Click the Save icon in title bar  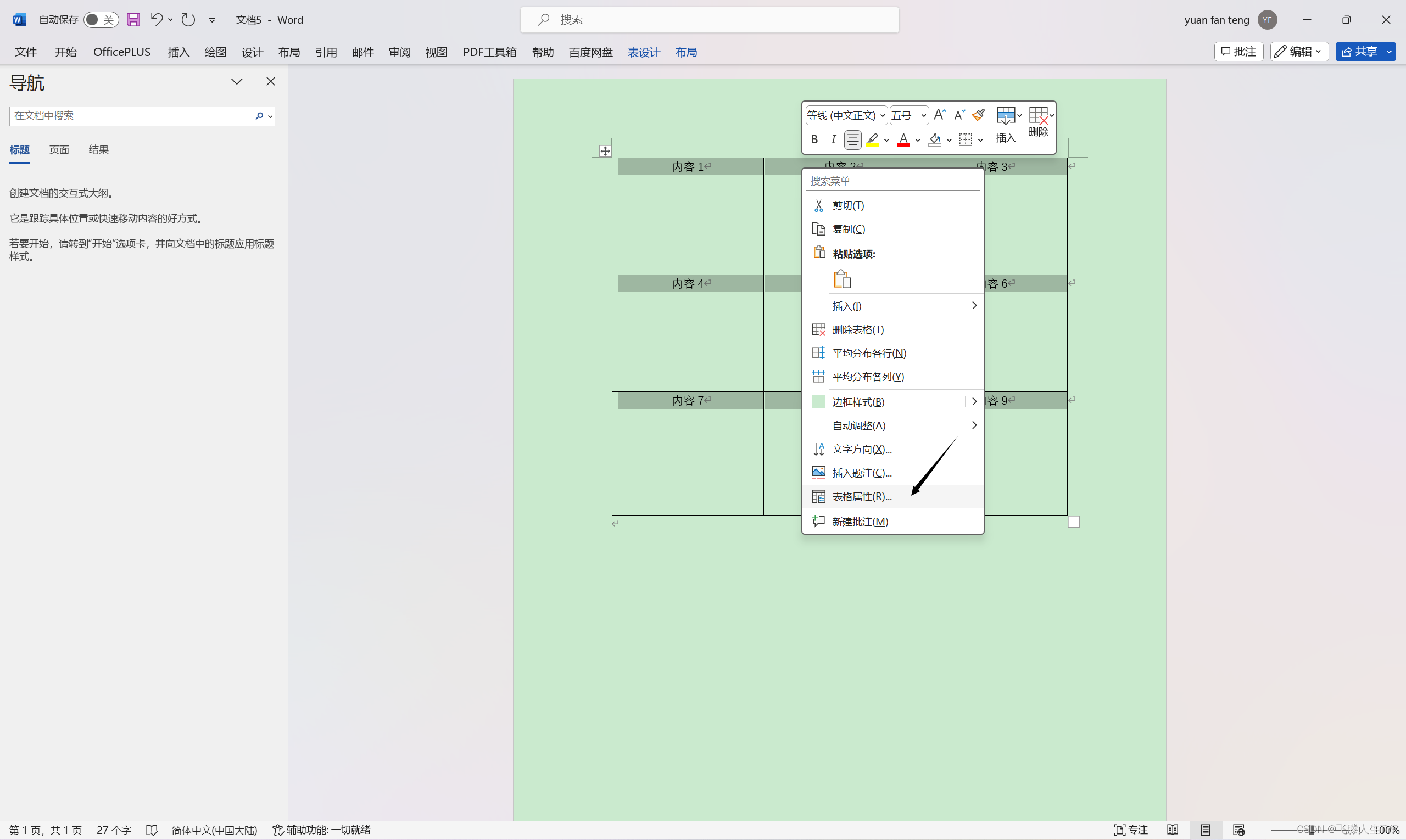click(x=133, y=20)
